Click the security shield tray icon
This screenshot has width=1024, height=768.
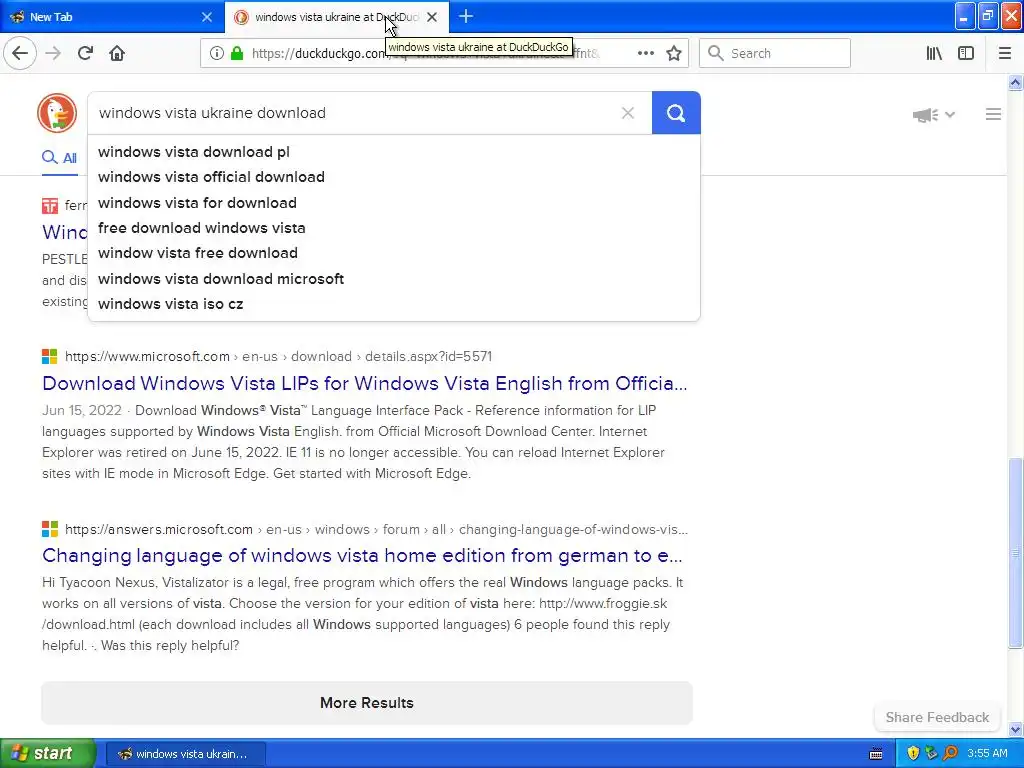913,754
